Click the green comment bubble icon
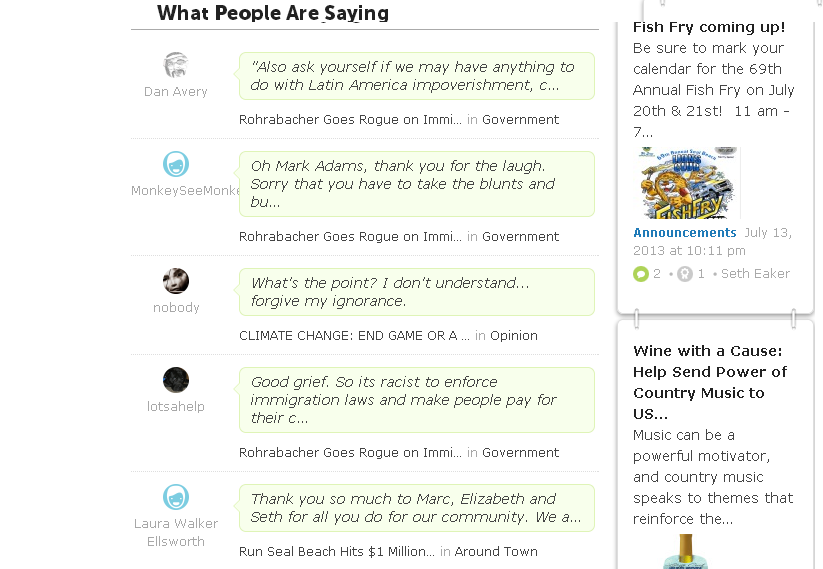Screen dimensions: 823x569 pyautogui.click(x=641, y=274)
